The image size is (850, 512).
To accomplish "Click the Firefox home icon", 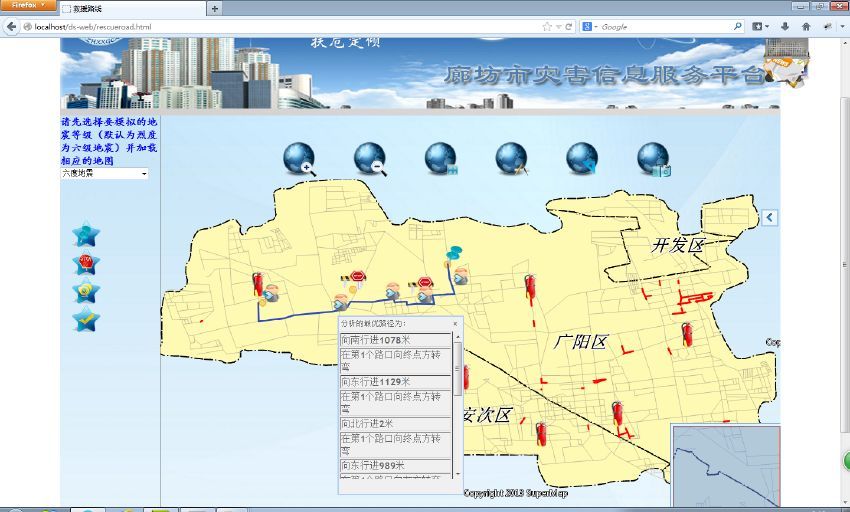I will (x=806, y=27).
